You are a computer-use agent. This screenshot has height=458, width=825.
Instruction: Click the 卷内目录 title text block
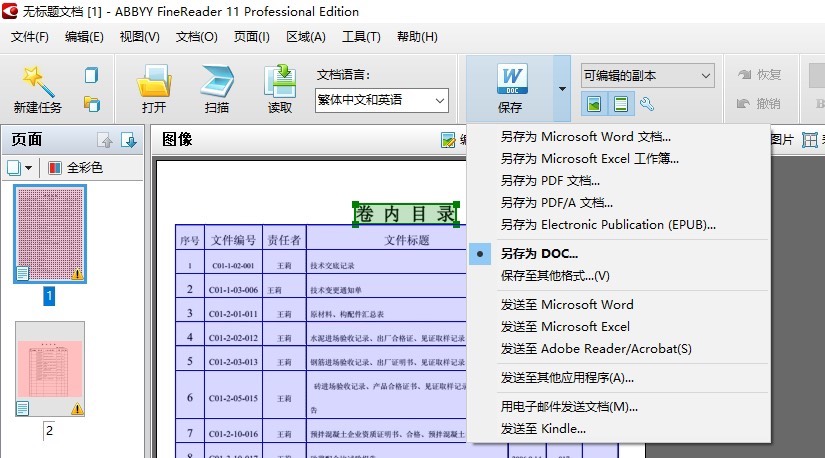[406, 213]
